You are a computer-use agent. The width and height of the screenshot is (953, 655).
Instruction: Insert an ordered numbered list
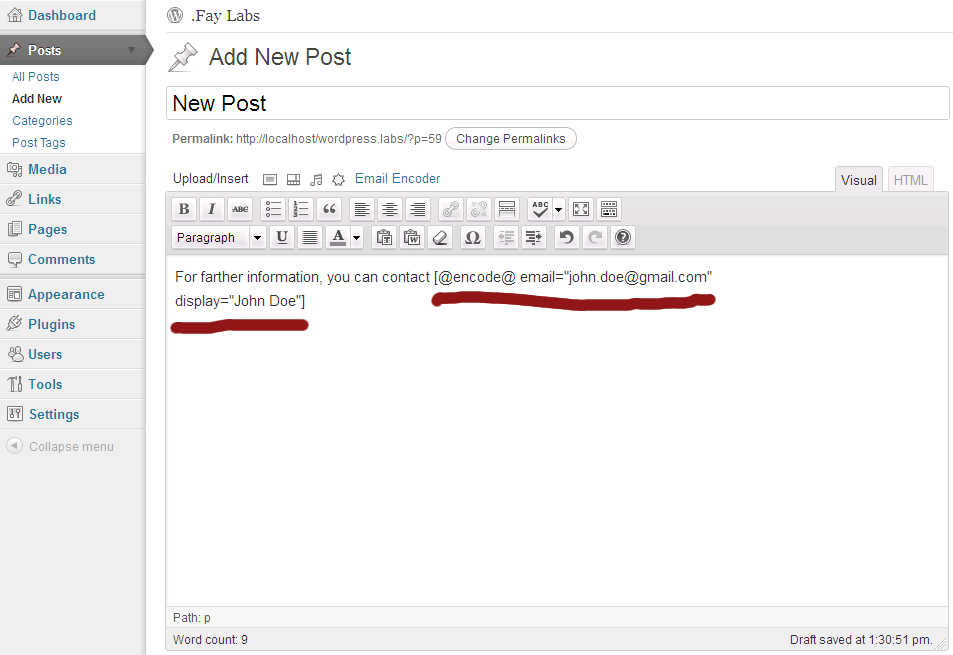301,210
